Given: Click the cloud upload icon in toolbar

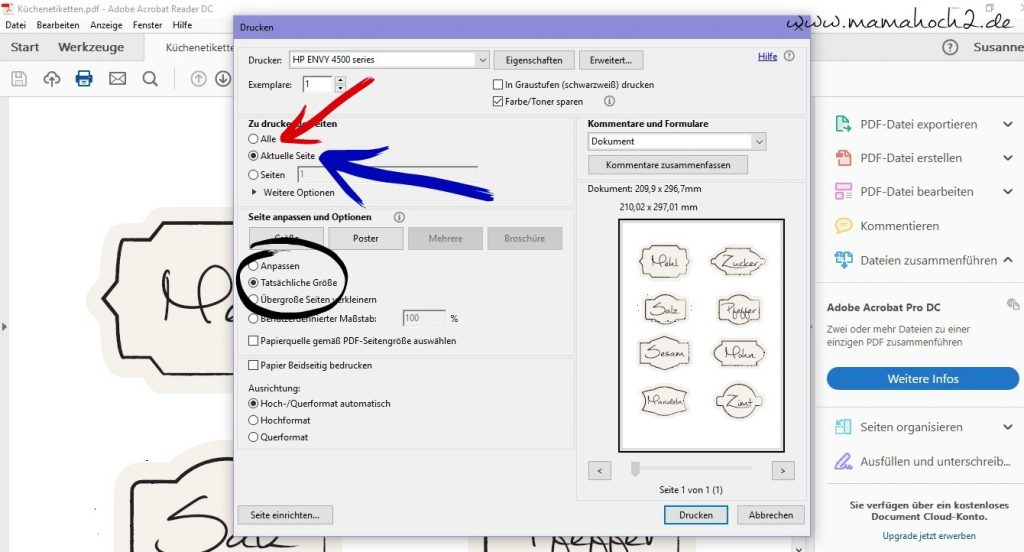Looking at the screenshot, I should [x=52, y=79].
